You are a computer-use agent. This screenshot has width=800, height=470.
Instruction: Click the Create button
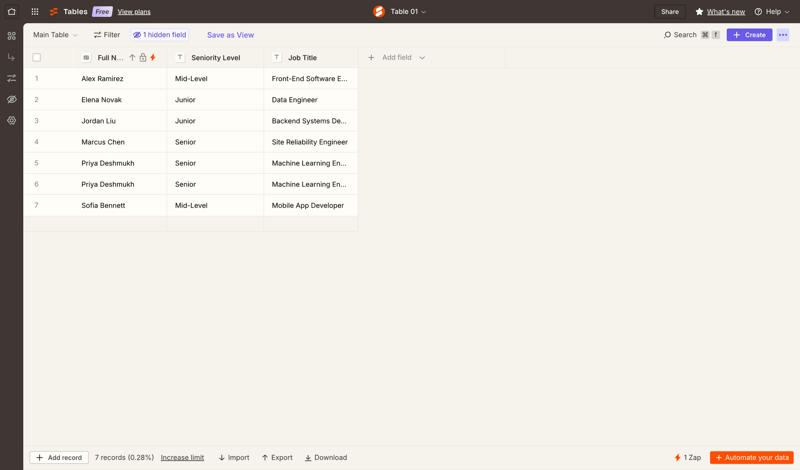749,35
